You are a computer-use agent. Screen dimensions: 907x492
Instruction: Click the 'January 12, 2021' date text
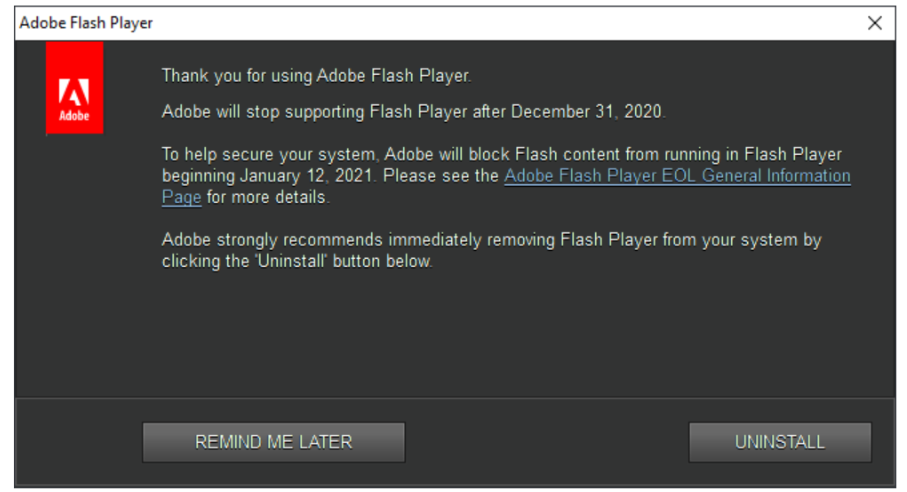306,176
